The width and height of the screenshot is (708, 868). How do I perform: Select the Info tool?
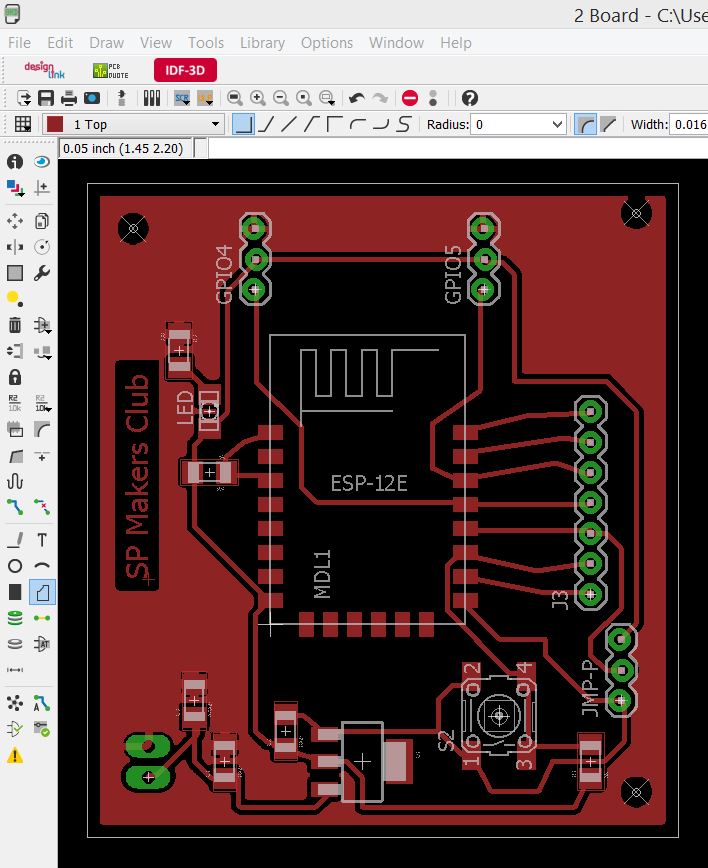pyautogui.click(x=15, y=161)
